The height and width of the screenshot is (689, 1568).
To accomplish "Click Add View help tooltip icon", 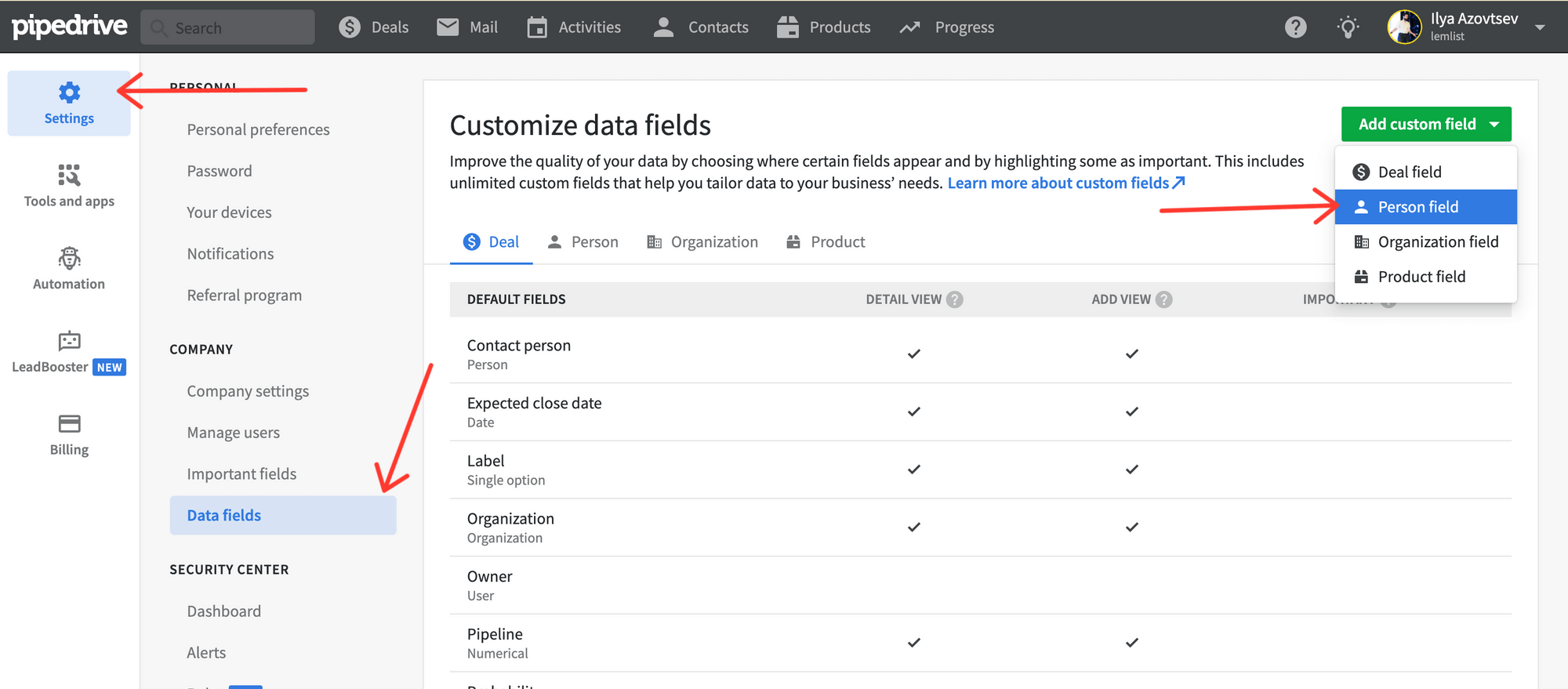I will point(1164,299).
